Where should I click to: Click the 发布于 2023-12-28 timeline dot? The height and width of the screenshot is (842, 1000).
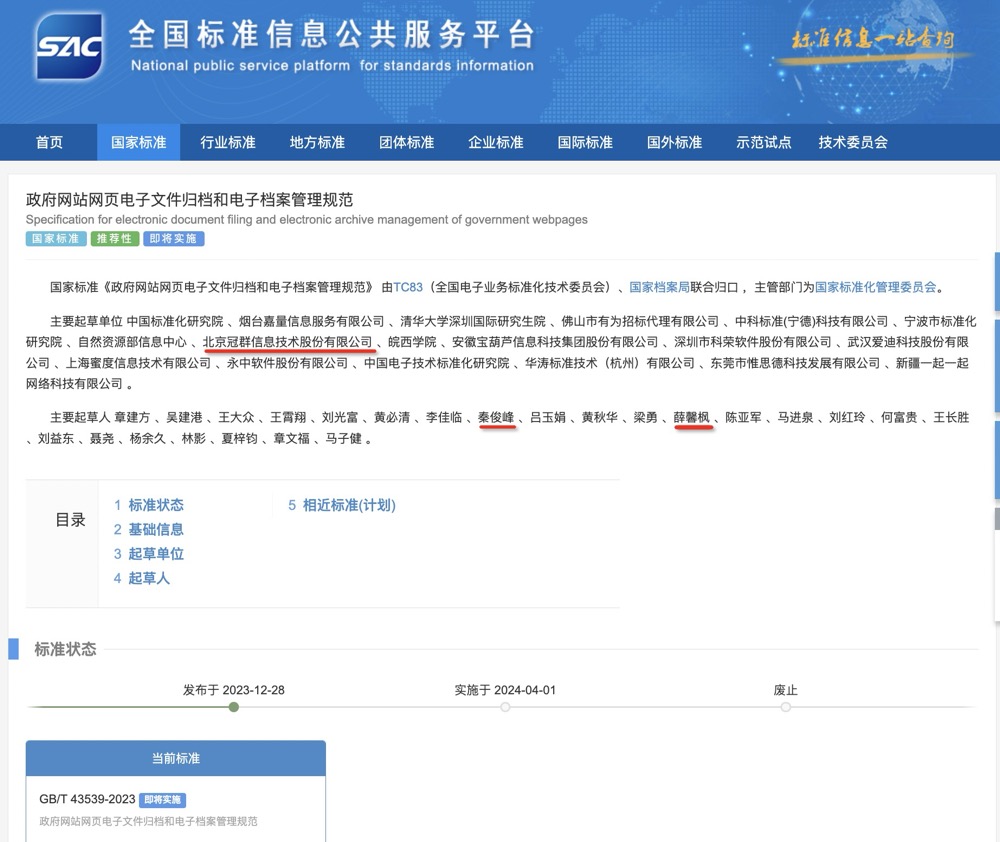tap(234, 707)
